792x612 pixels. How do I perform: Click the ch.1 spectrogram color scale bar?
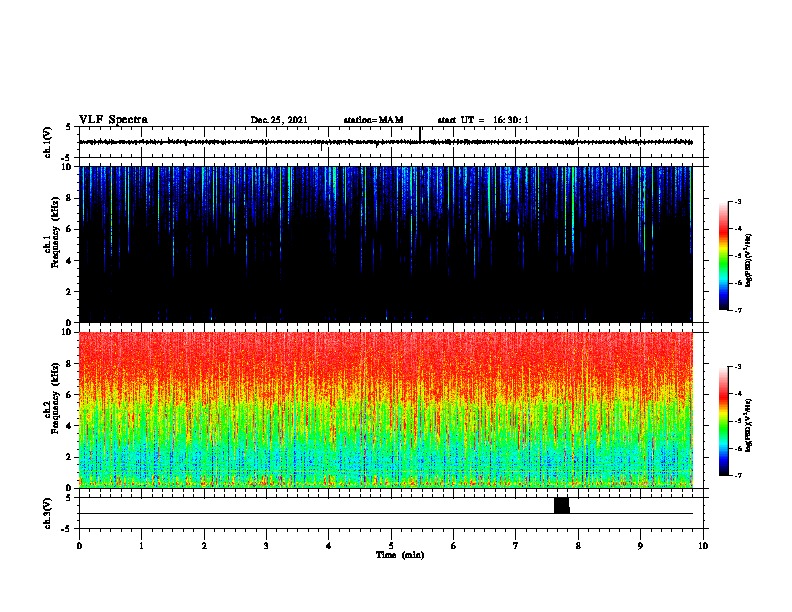pyautogui.click(x=723, y=256)
